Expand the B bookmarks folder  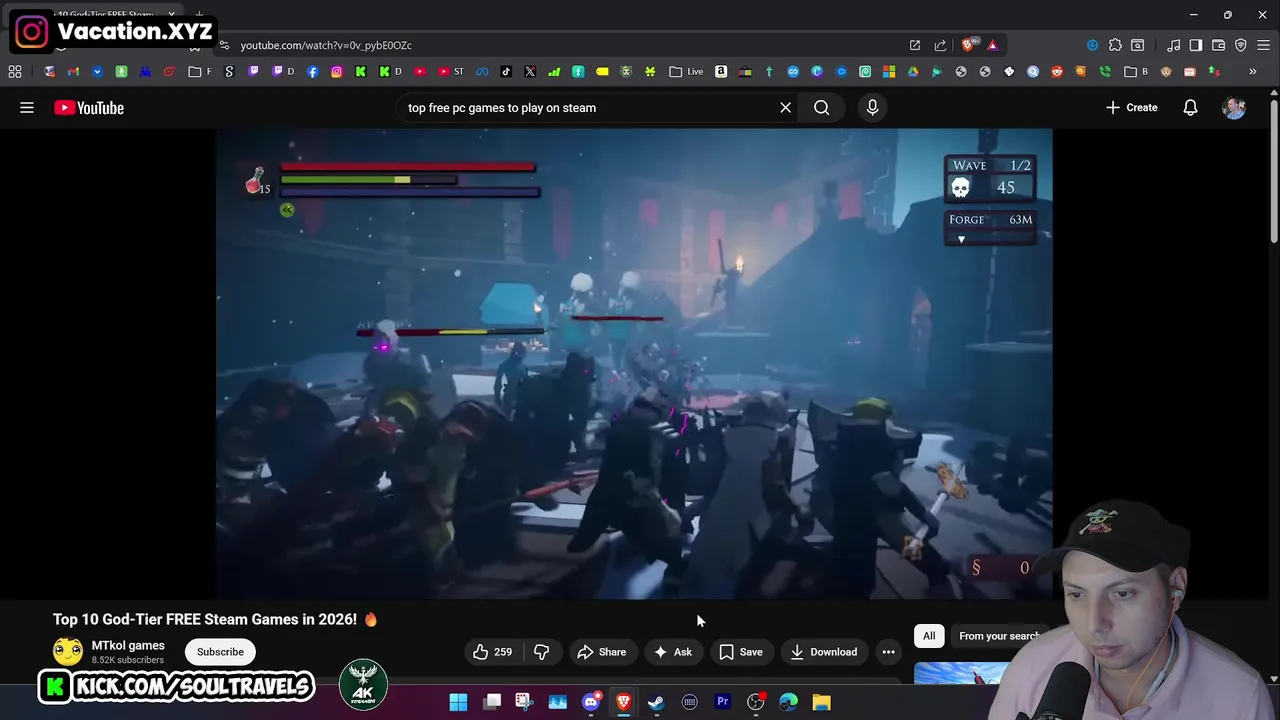(1136, 72)
